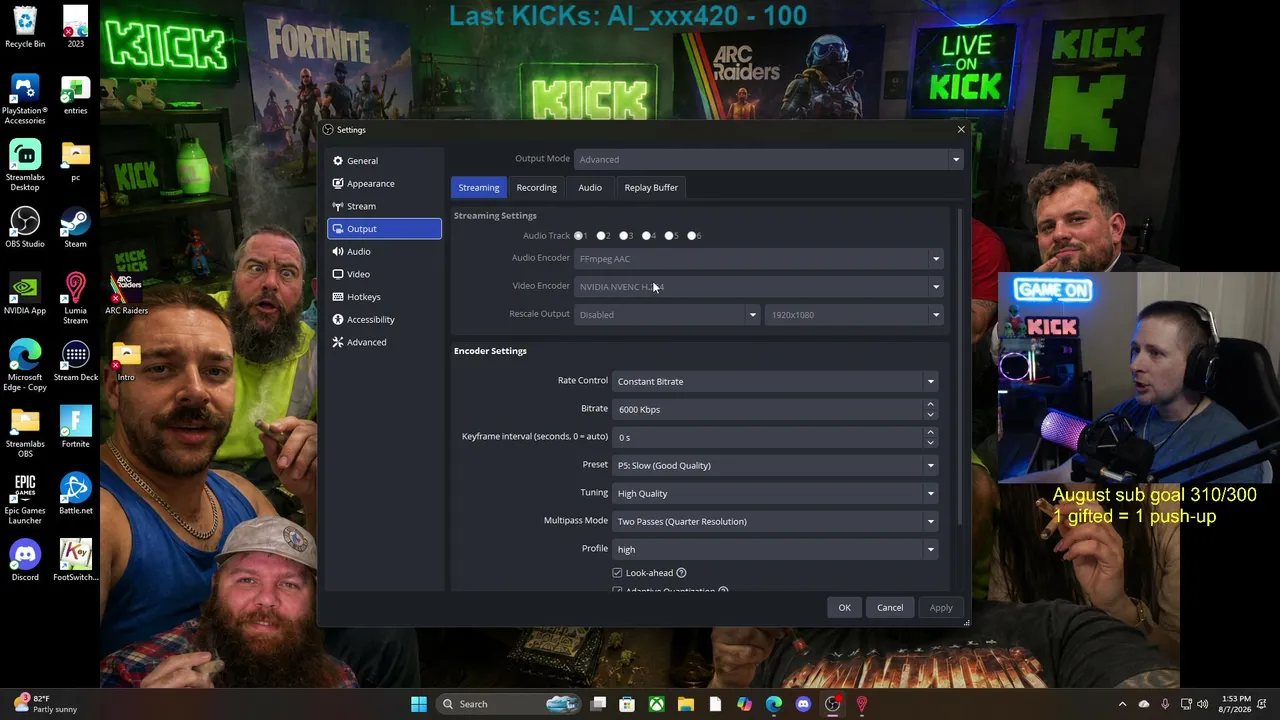Select audio track 4 radio button

pos(647,236)
